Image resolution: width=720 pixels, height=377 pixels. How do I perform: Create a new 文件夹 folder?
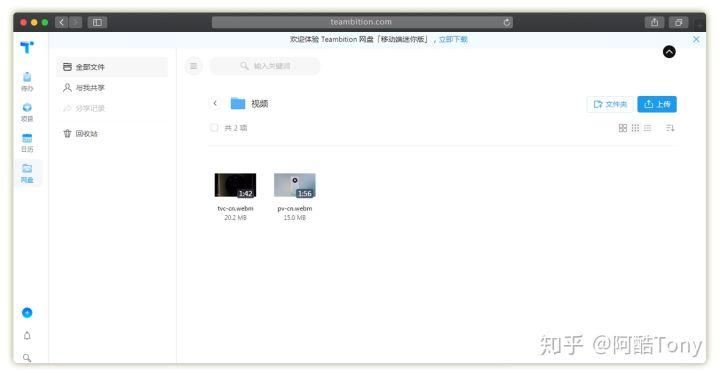[x=610, y=104]
